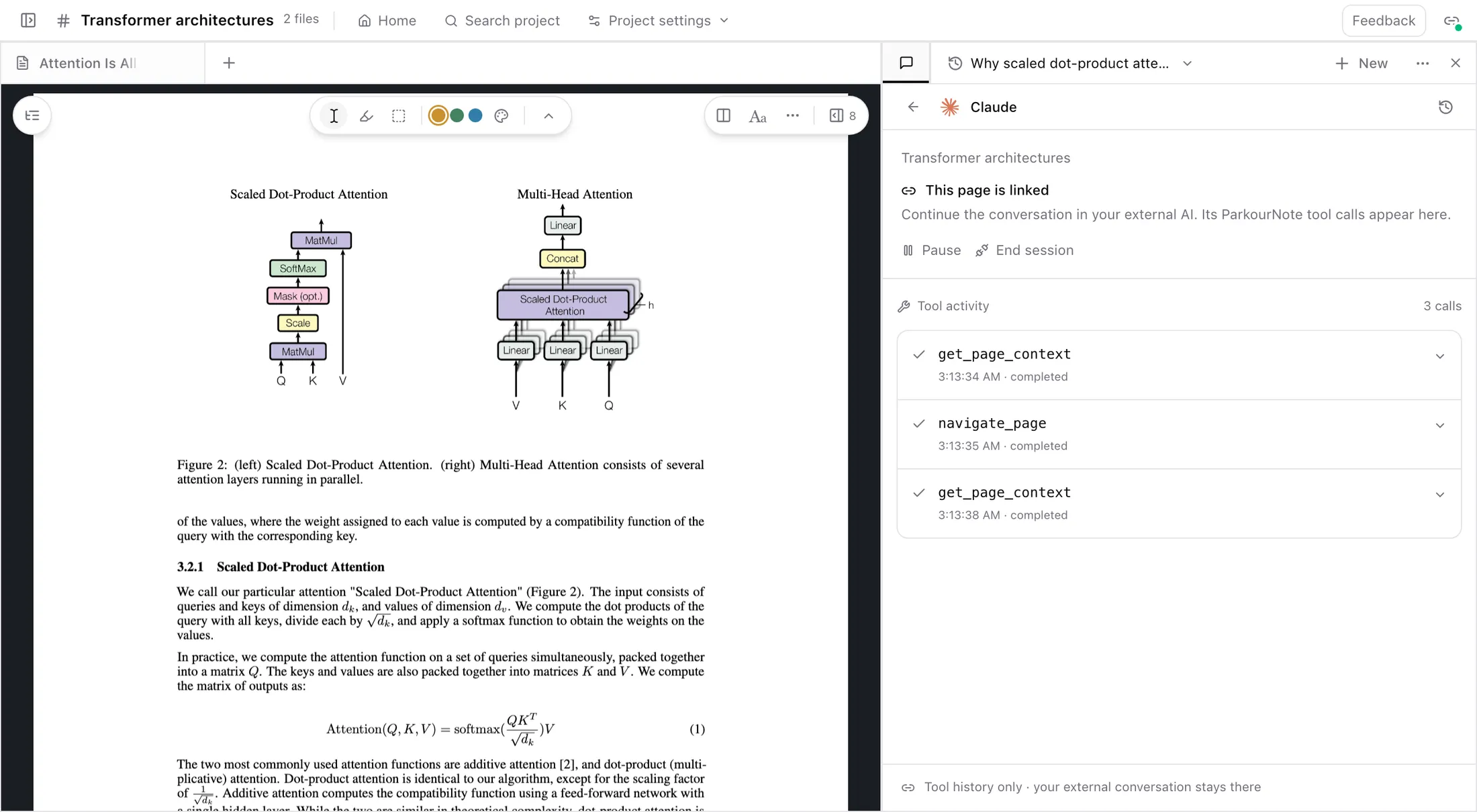1477x812 pixels.
Task: Go back with the left arrow
Action: click(913, 107)
